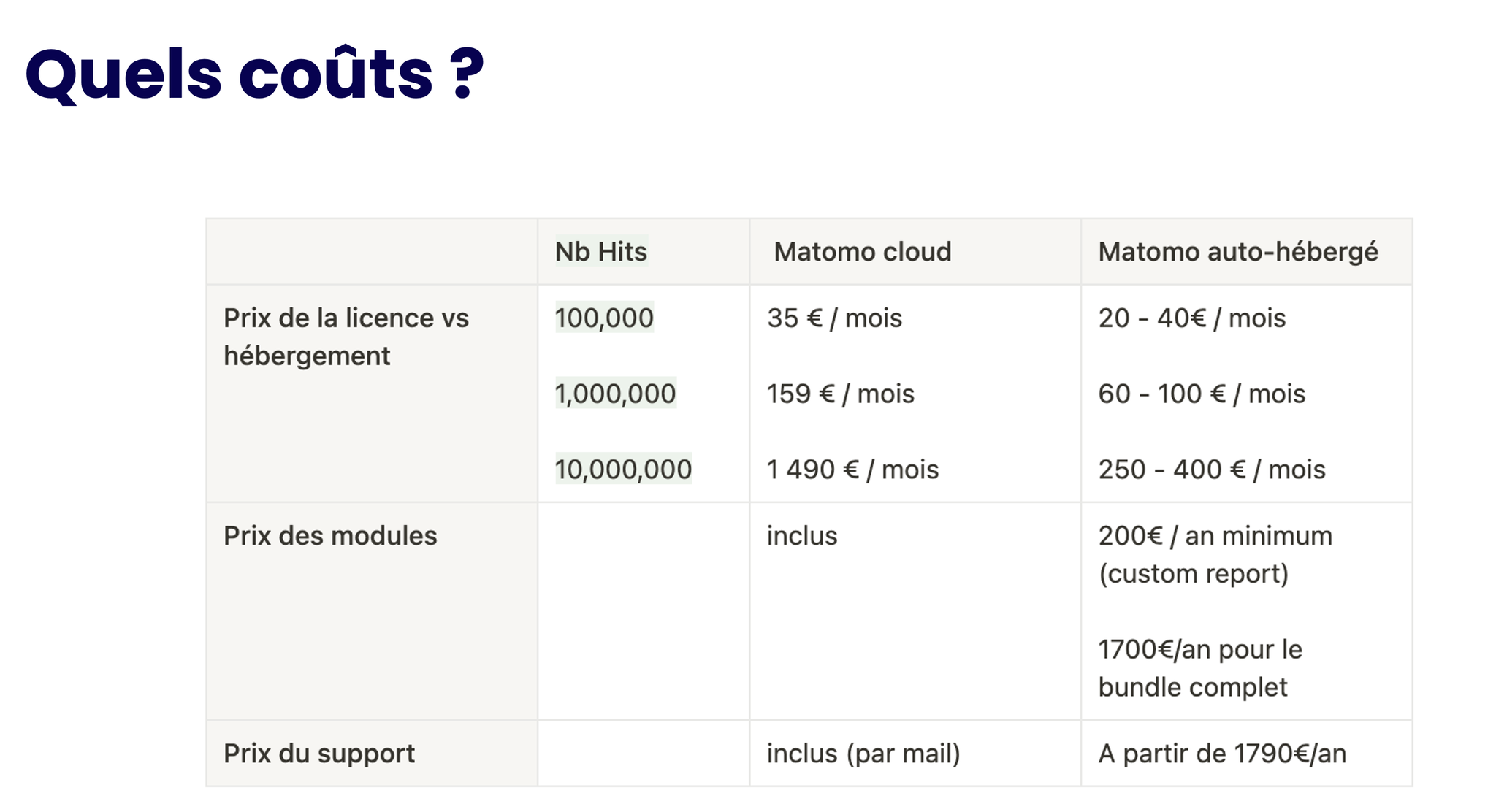Select the 'Nb Hits' column header
Image resolution: width=1496 pixels, height=812 pixels.
601,252
